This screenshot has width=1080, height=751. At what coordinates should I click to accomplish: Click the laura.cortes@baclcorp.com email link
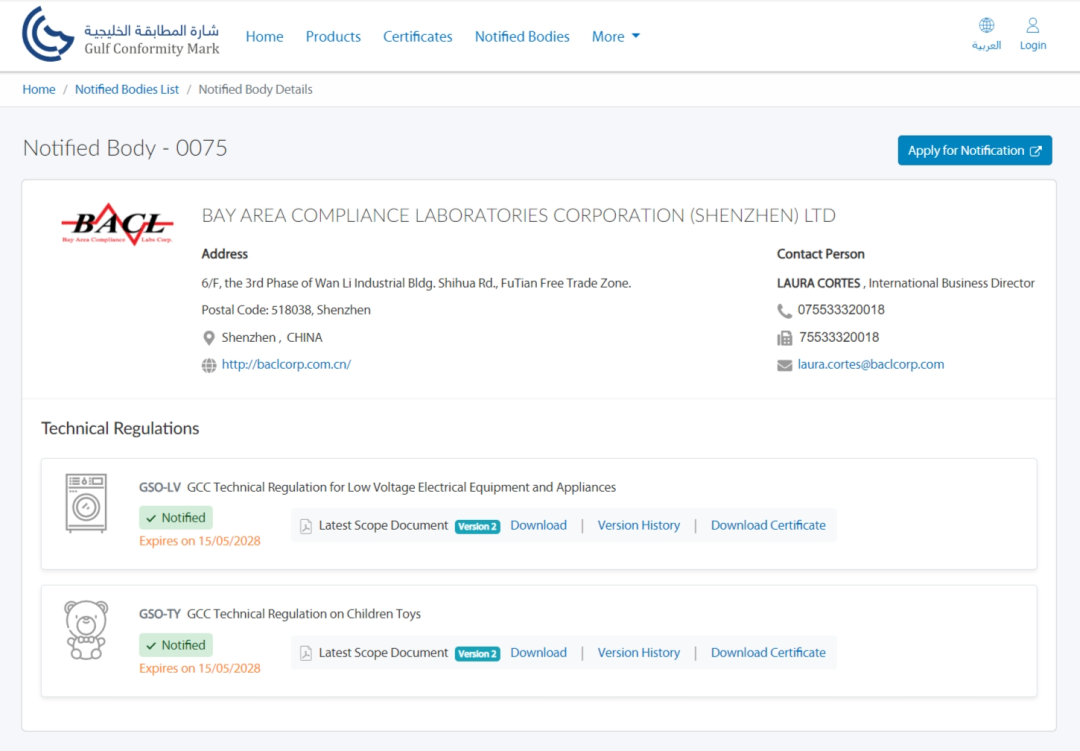click(870, 365)
